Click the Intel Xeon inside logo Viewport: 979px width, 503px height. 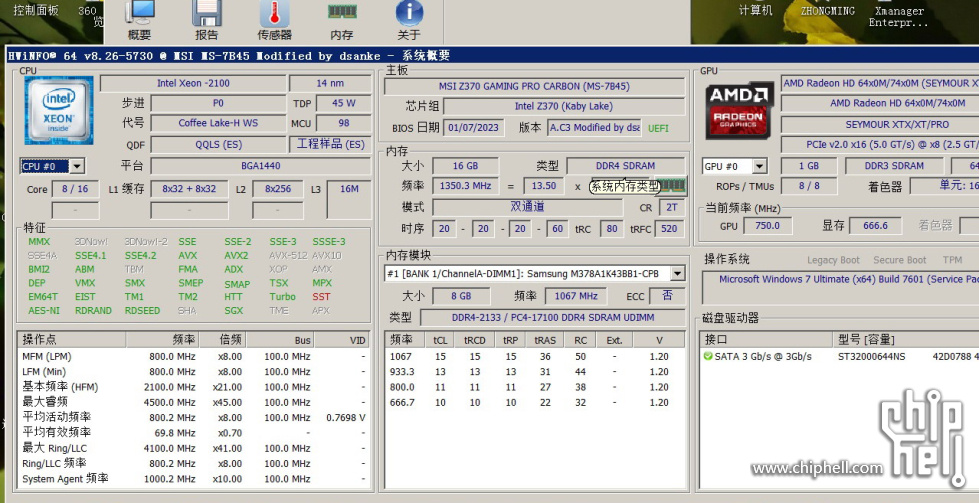[59, 110]
